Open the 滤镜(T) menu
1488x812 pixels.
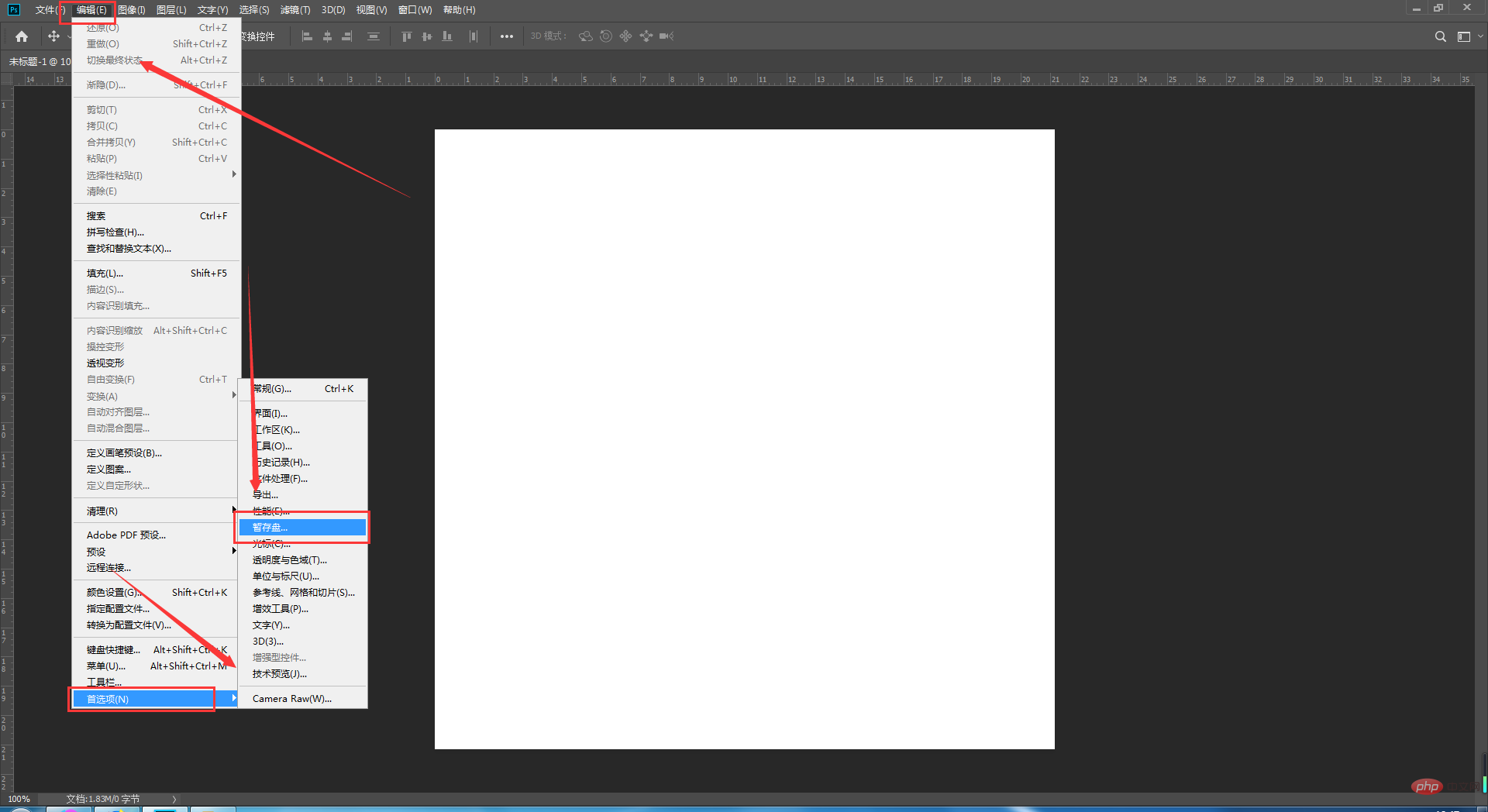tap(295, 10)
